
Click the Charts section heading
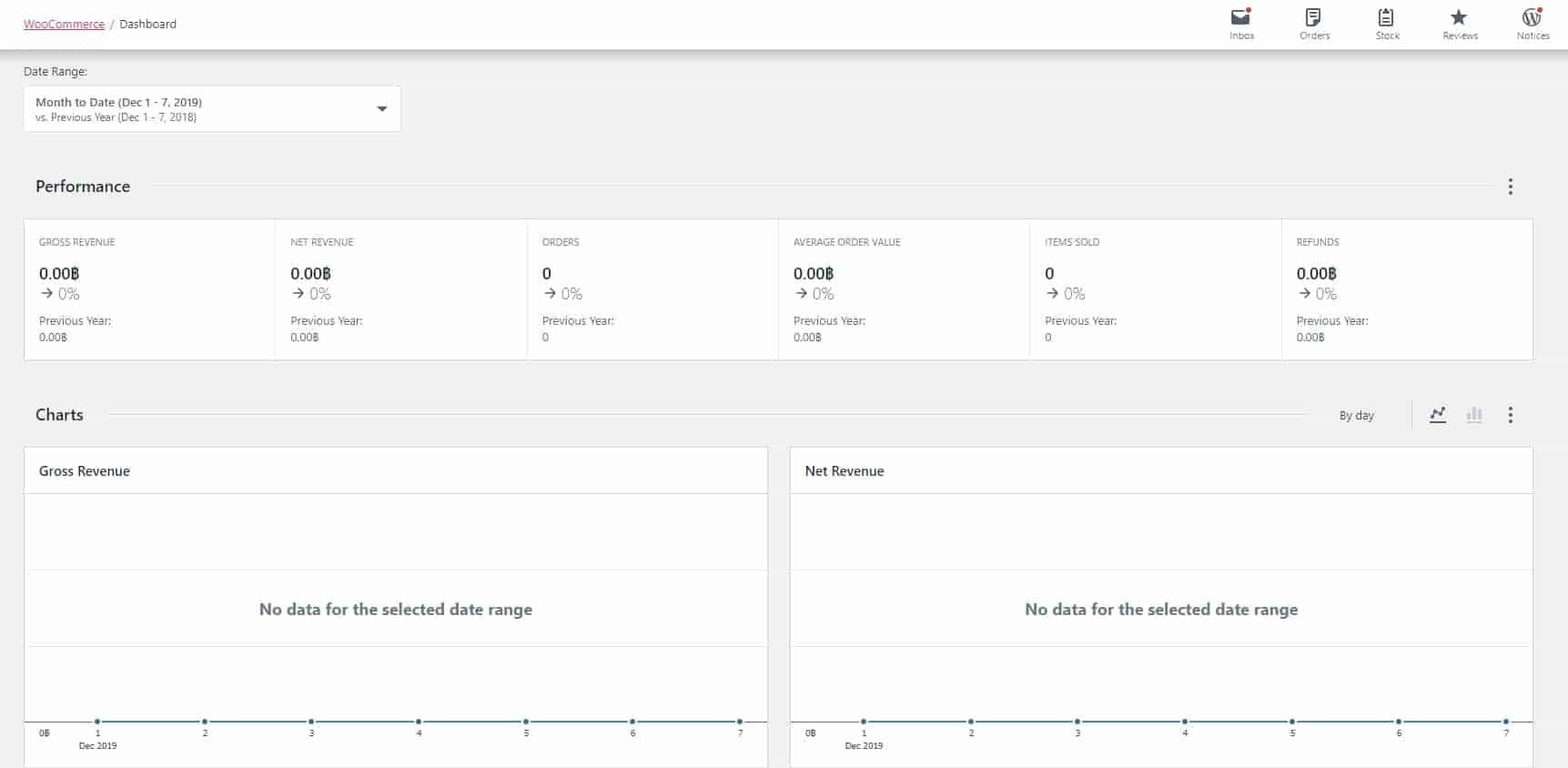click(59, 415)
